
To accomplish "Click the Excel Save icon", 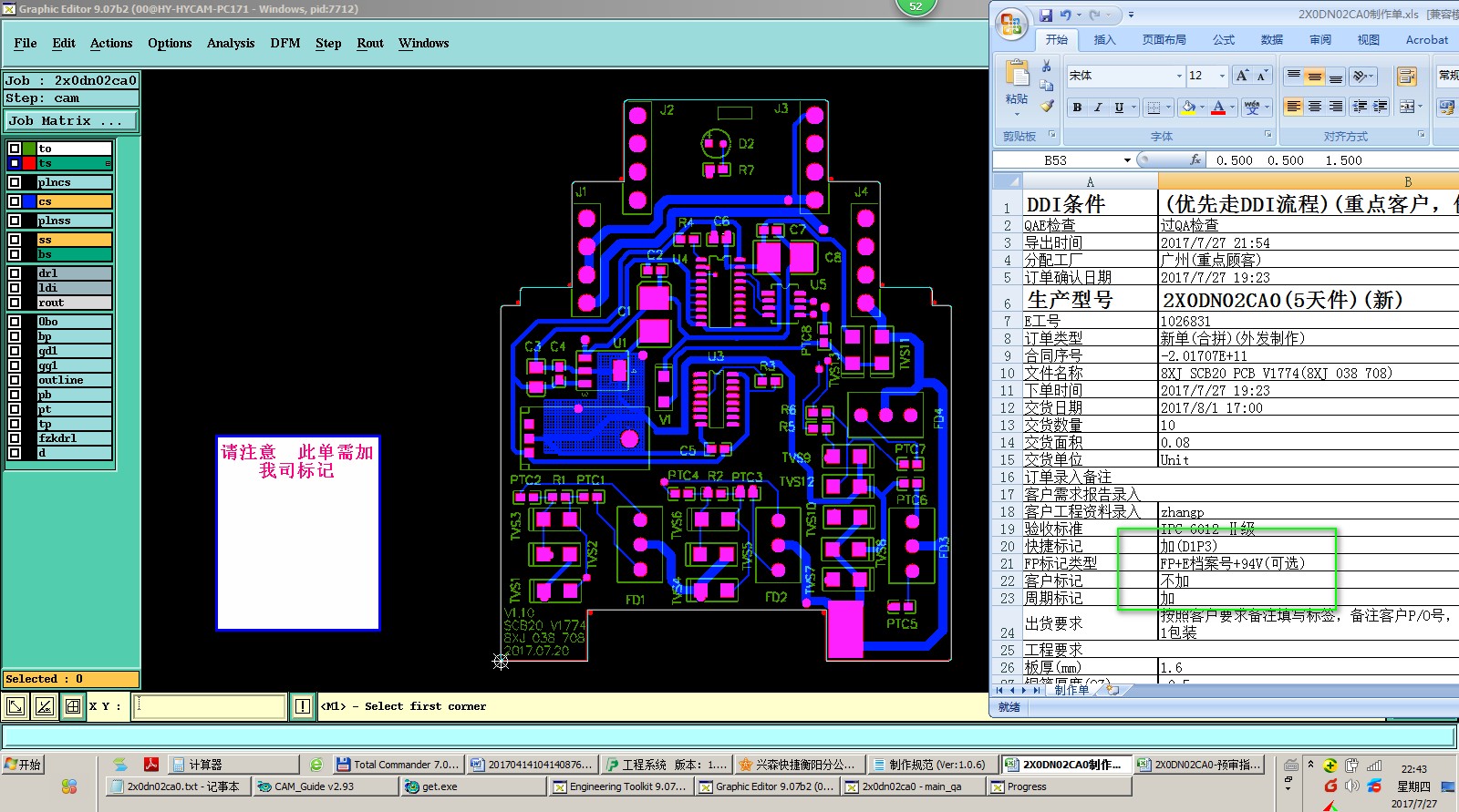I will coord(1045,15).
